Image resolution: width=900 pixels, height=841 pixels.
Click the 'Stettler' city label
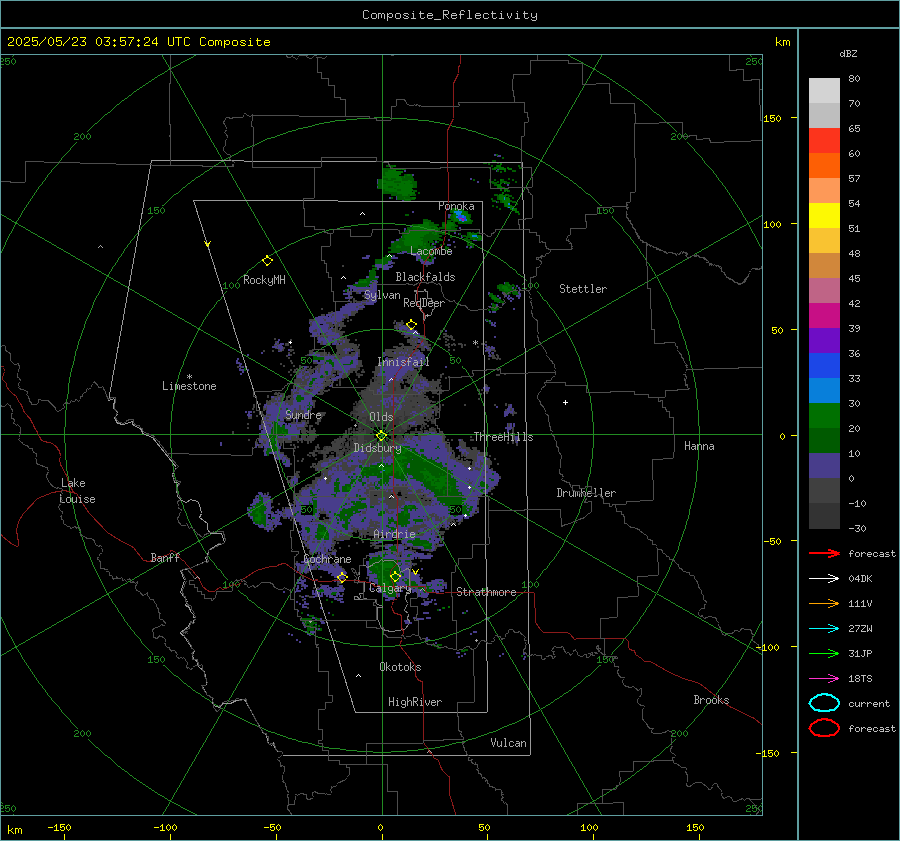pyautogui.click(x=583, y=289)
